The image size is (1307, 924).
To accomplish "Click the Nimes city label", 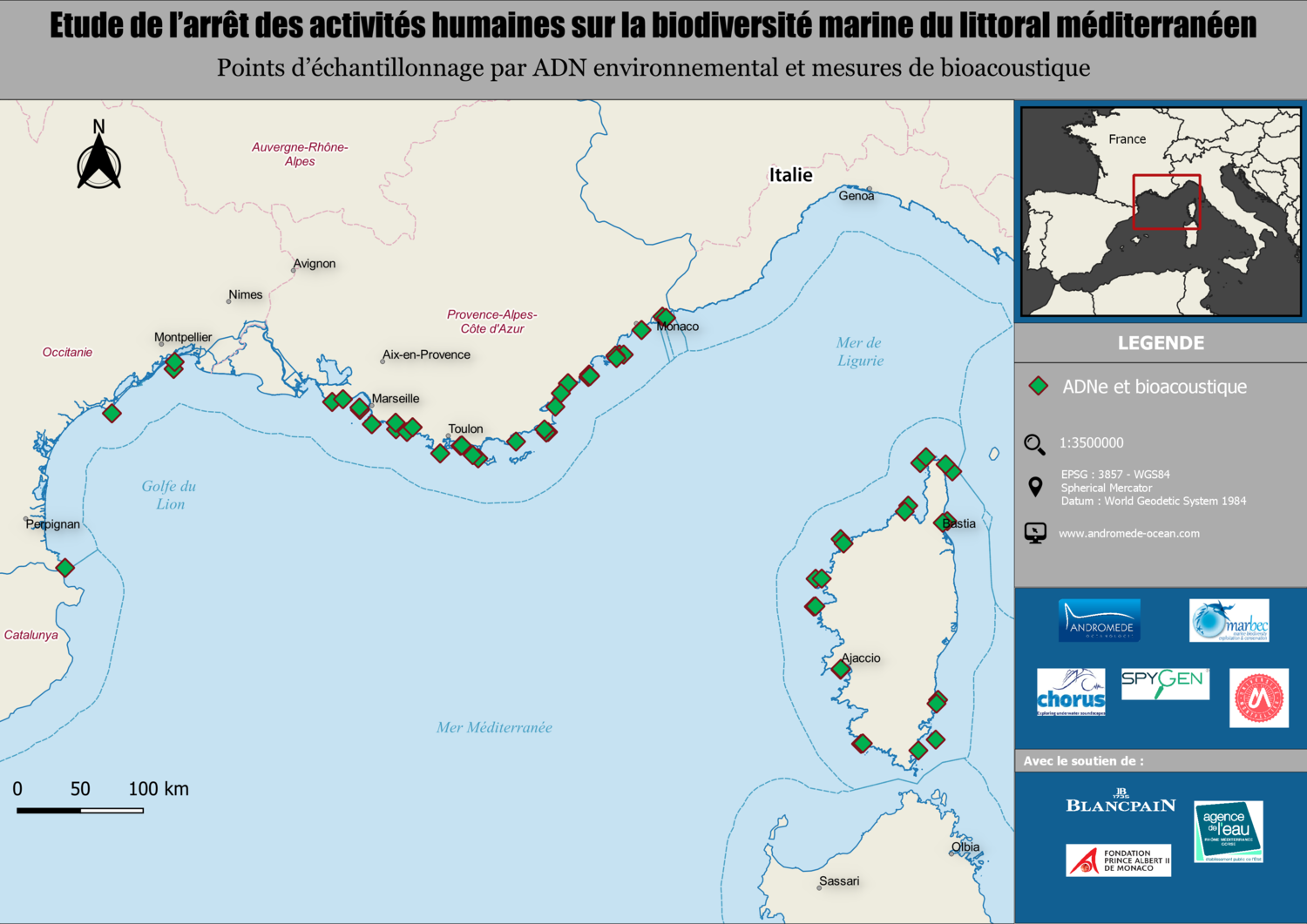I will (x=246, y=294).
